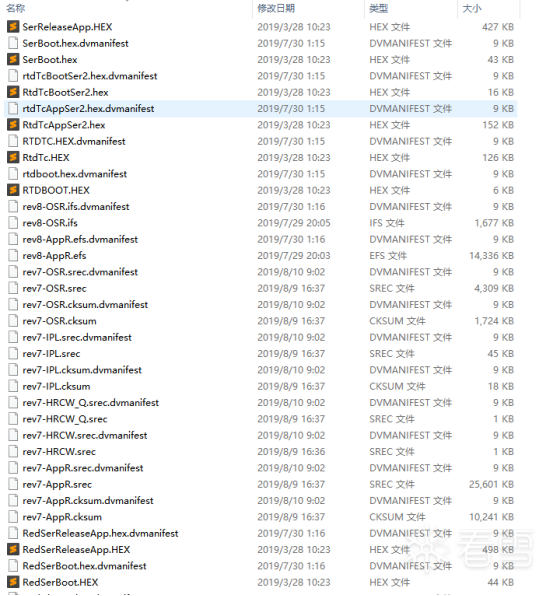Select file name rtdTcAppSer2.hex.dvmanifest
Viewport: 554px width, 596px height.
coord(88,109)
